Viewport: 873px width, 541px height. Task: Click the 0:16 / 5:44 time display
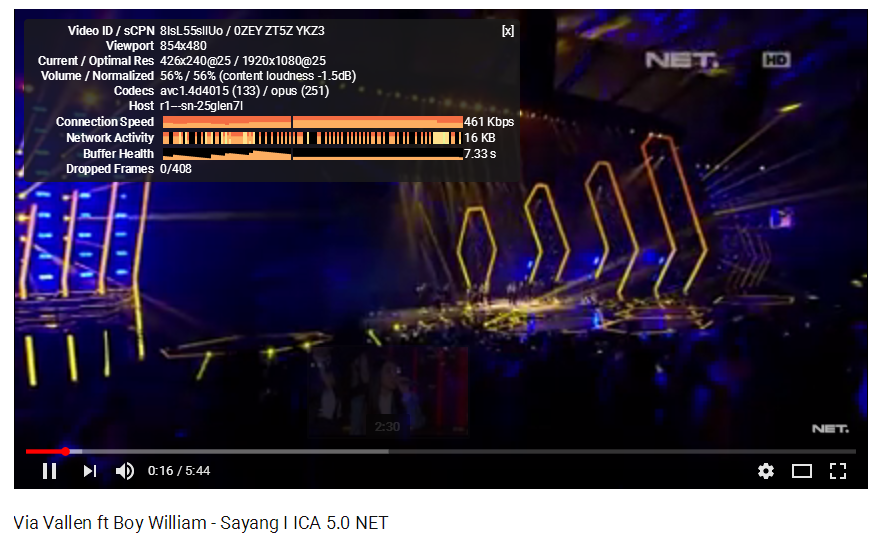[179, 471]
